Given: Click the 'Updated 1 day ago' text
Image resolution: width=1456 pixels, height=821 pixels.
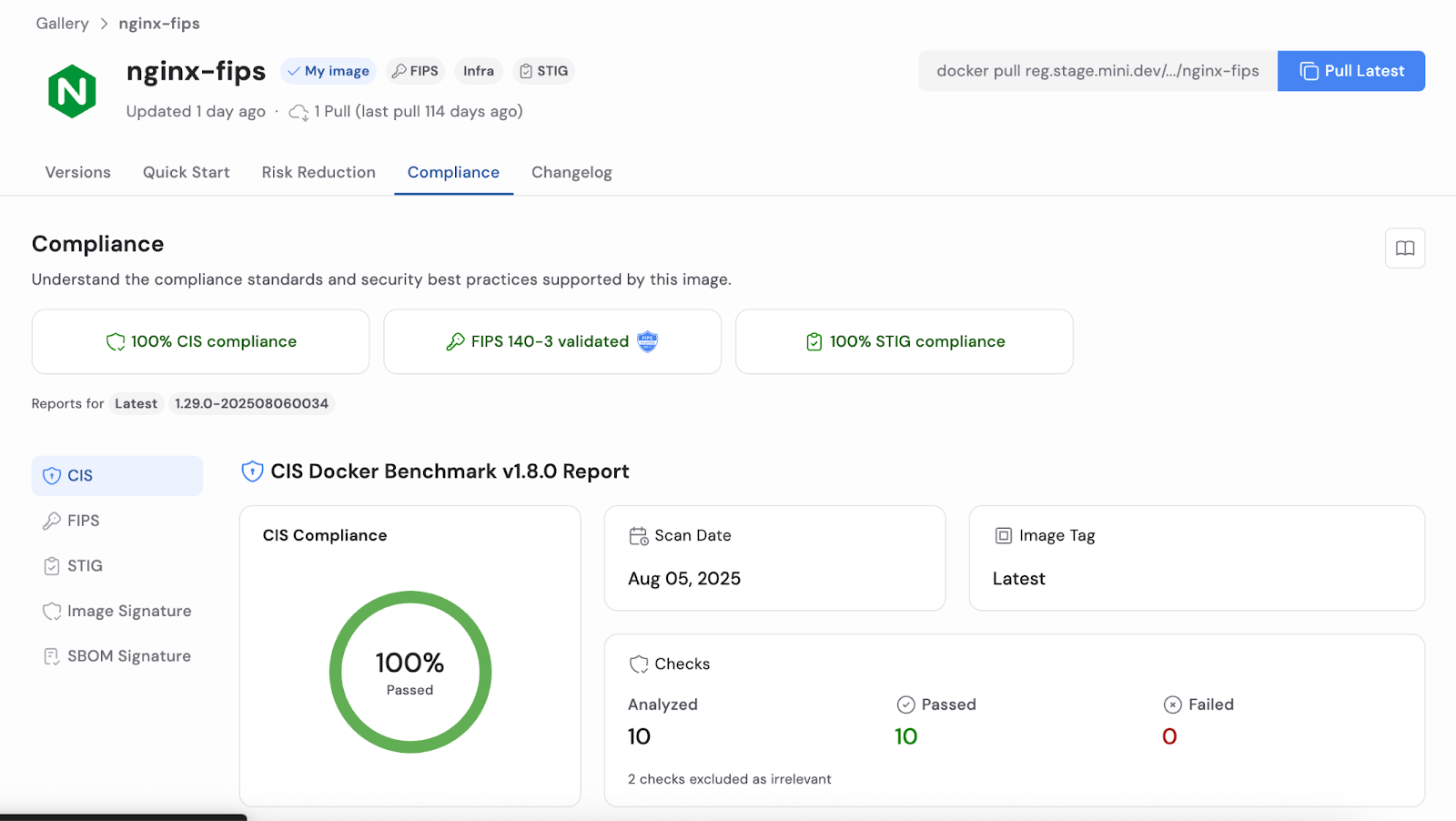Looking at the screenshot, I should tap(196, 112).
